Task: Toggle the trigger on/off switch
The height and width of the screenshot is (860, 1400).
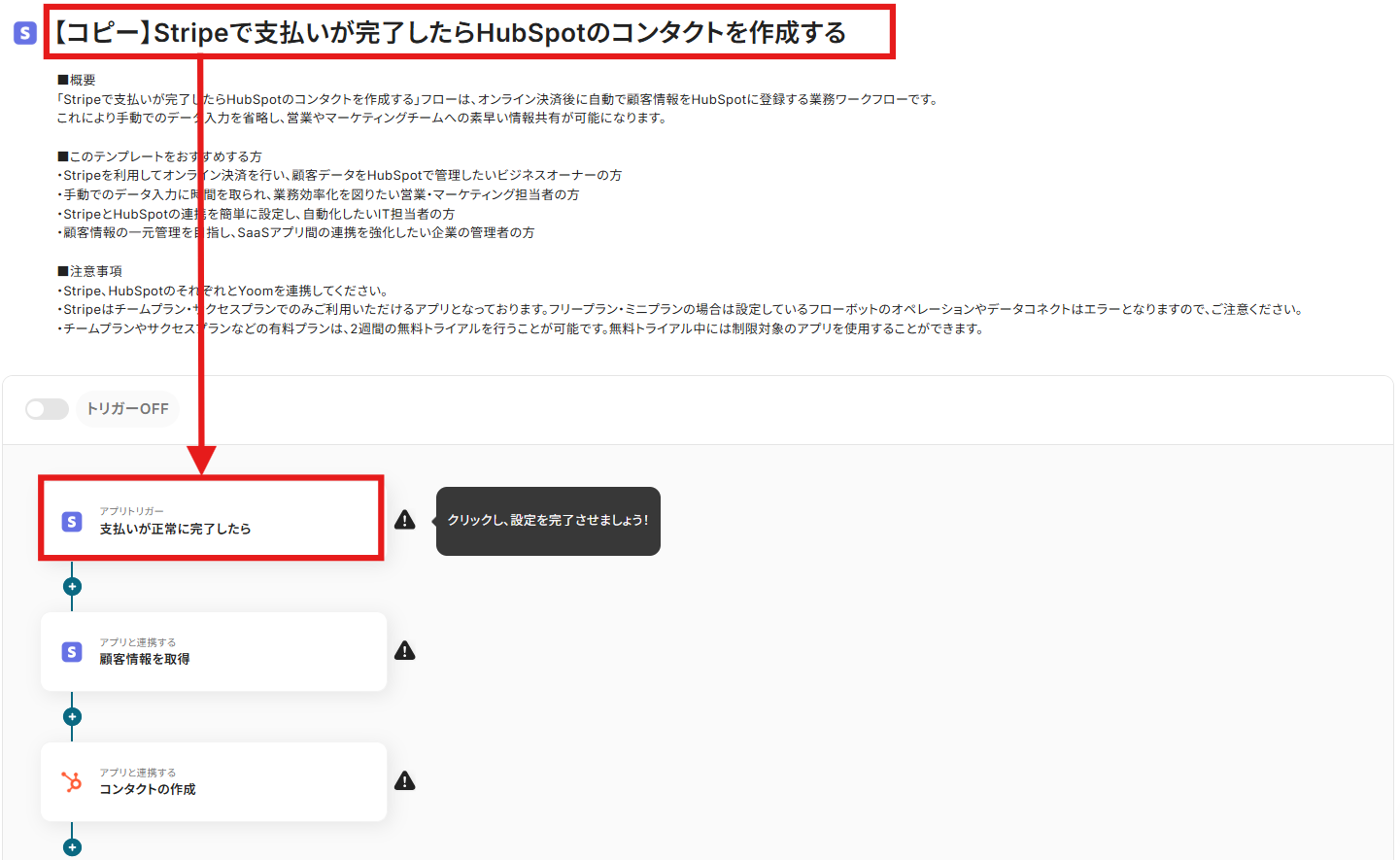Action: pos(47,409)
